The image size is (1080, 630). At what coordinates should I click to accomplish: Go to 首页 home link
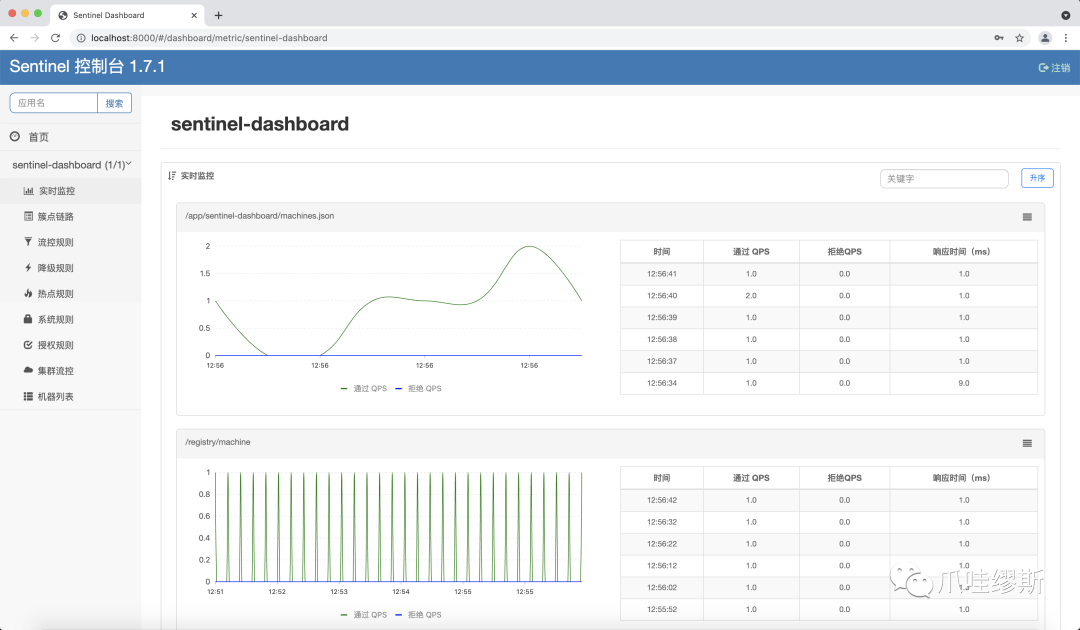70,137
